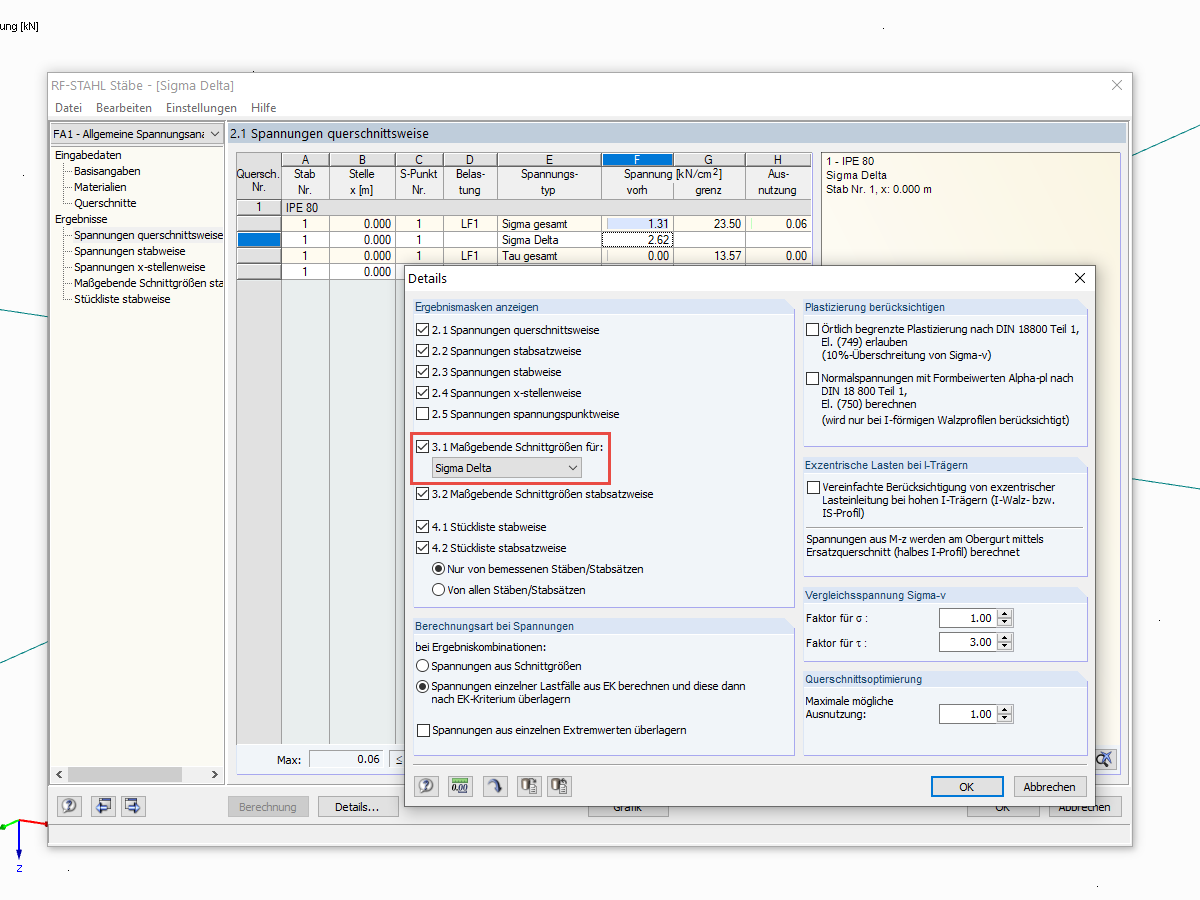Uncheck 2.2 Spannungen stabsatzweise
This screenshot has width=1200, height=900.
422,351
